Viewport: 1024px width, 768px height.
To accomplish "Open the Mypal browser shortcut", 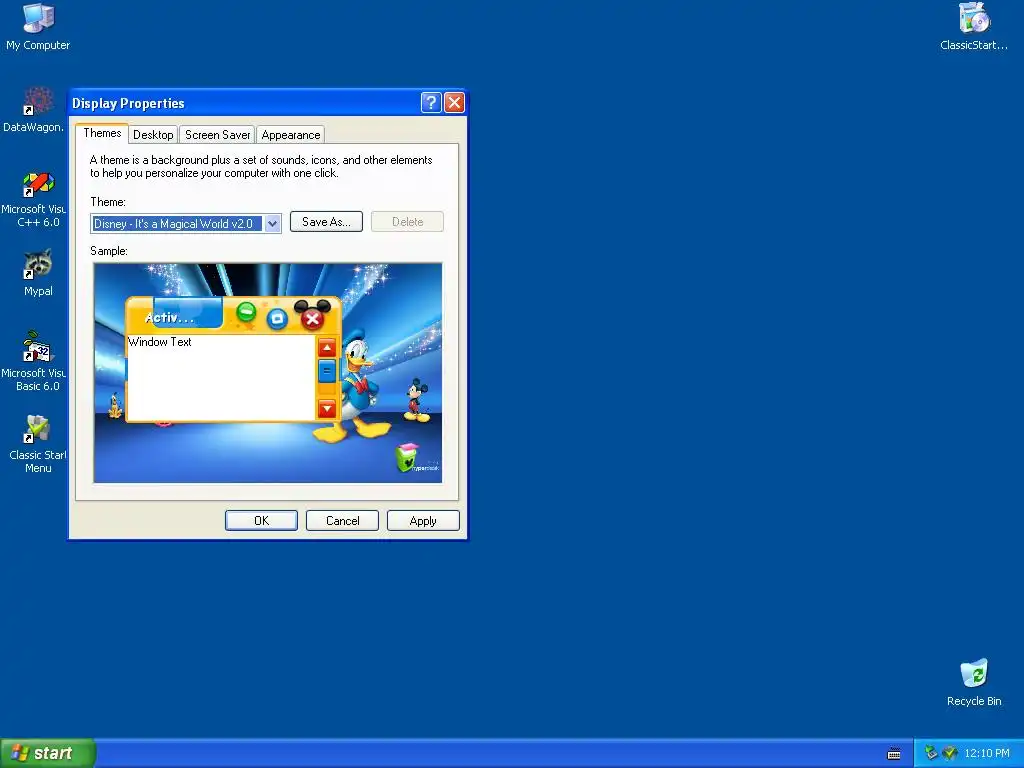I will pos(38,273).
